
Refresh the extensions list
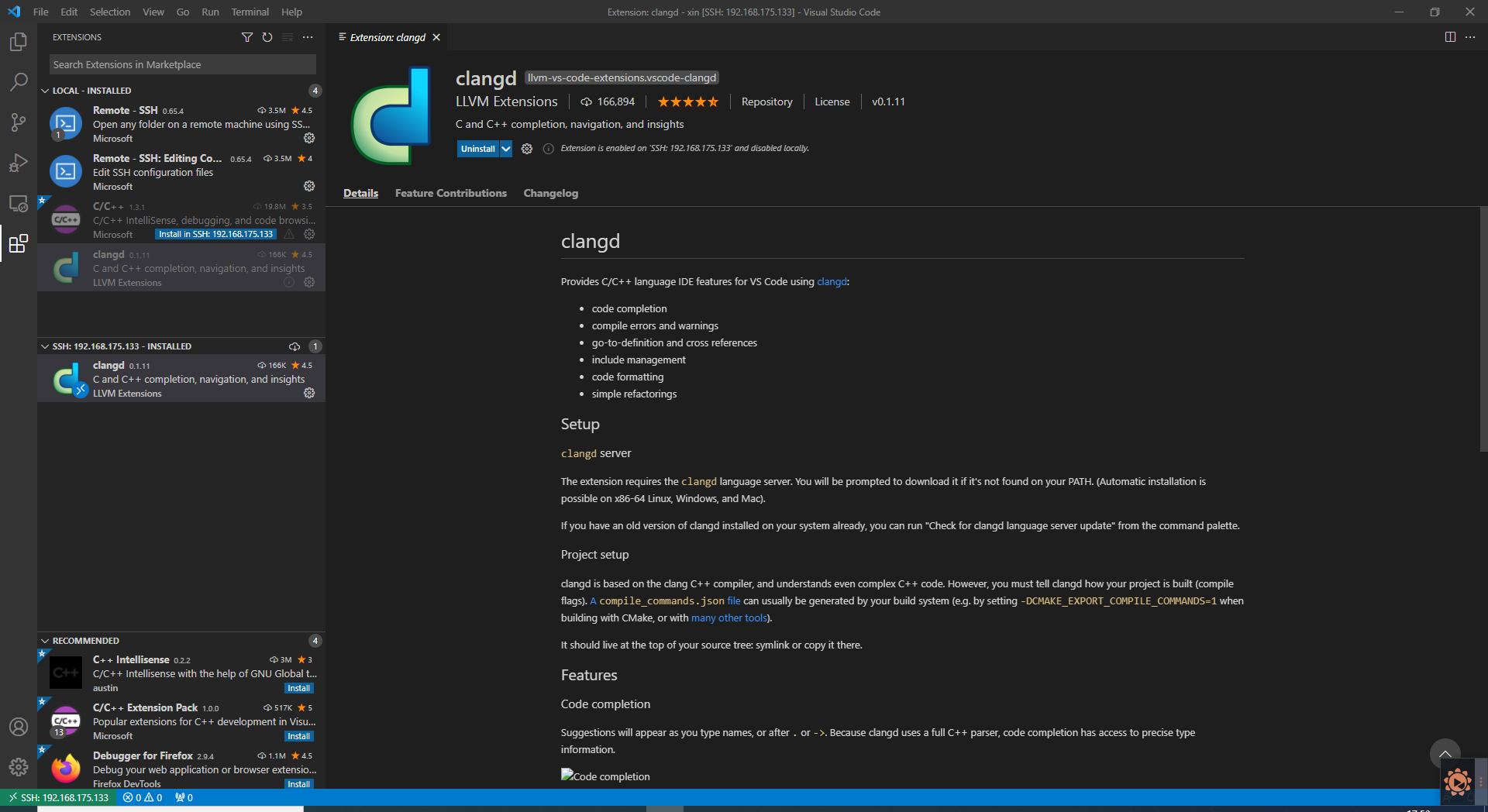(267, 37)
